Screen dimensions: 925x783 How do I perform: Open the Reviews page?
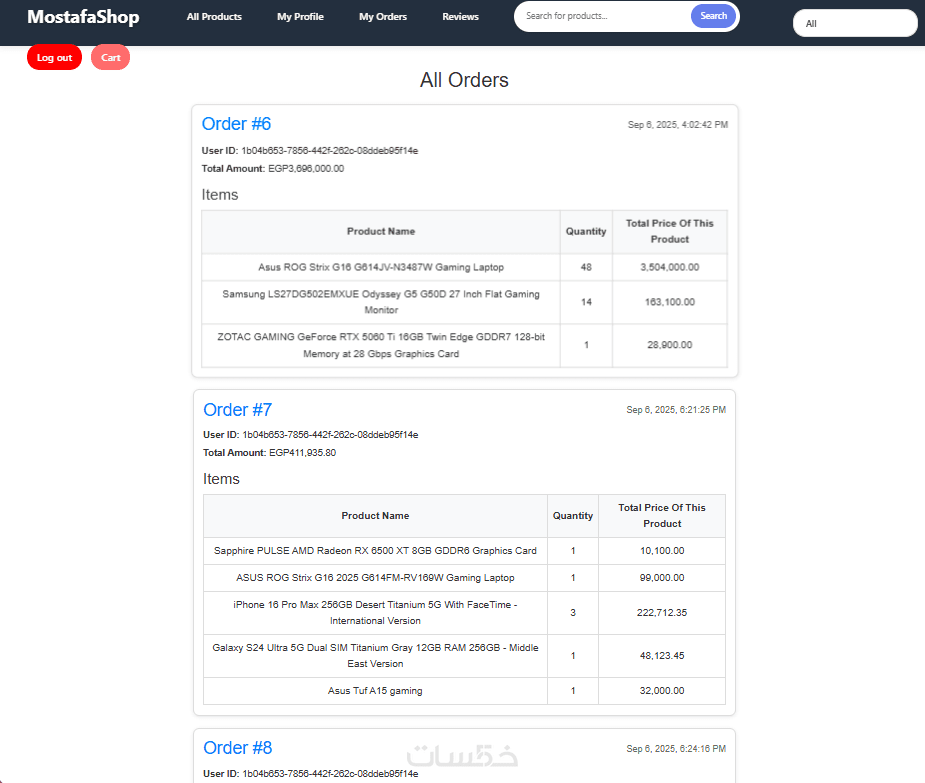tap(461, 17)
